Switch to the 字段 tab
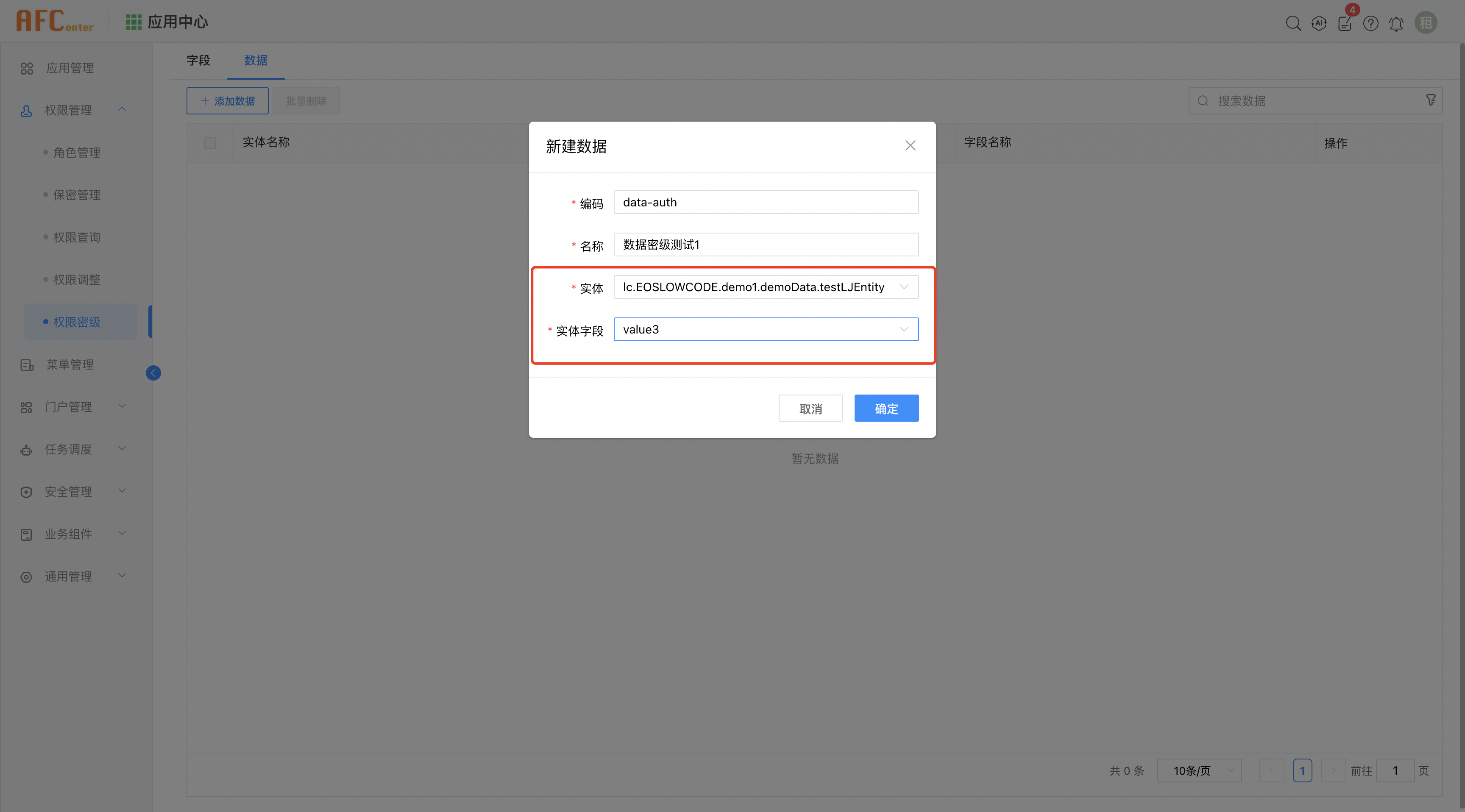Viewport: 1465px width, 812px height. [198, 60]
